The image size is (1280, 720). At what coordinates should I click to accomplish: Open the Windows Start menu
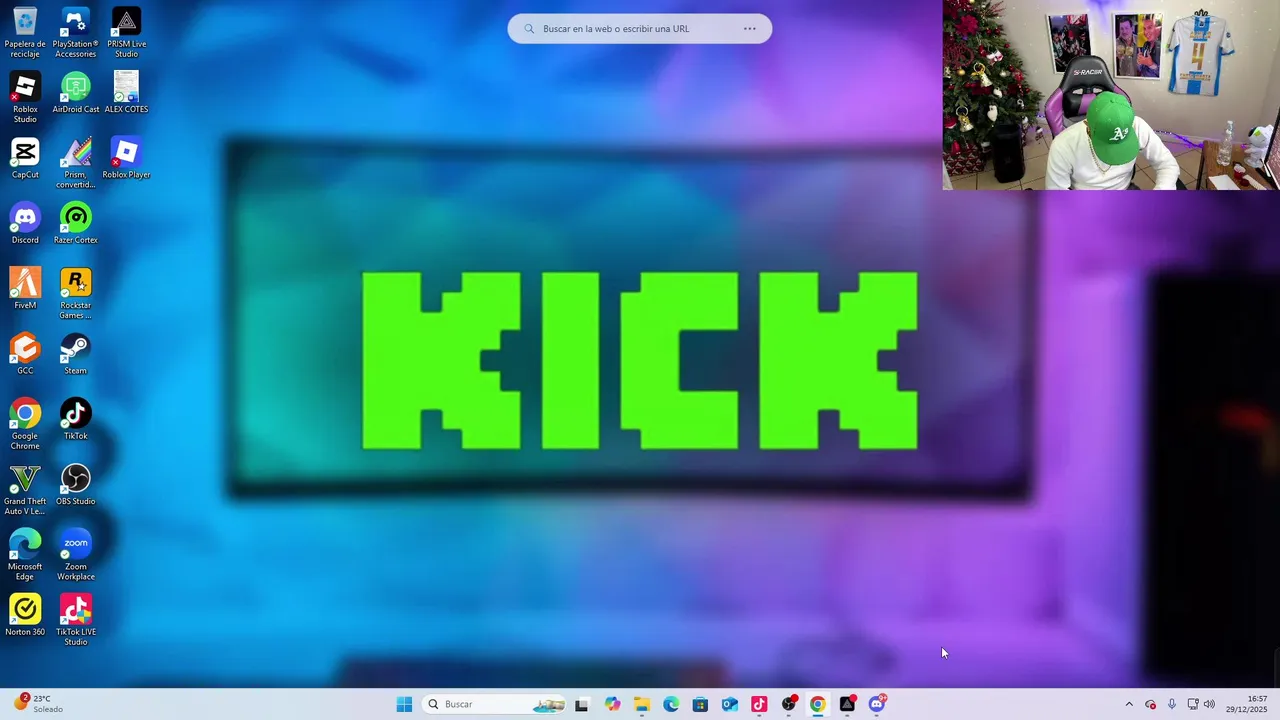click(x=404, y=704)
